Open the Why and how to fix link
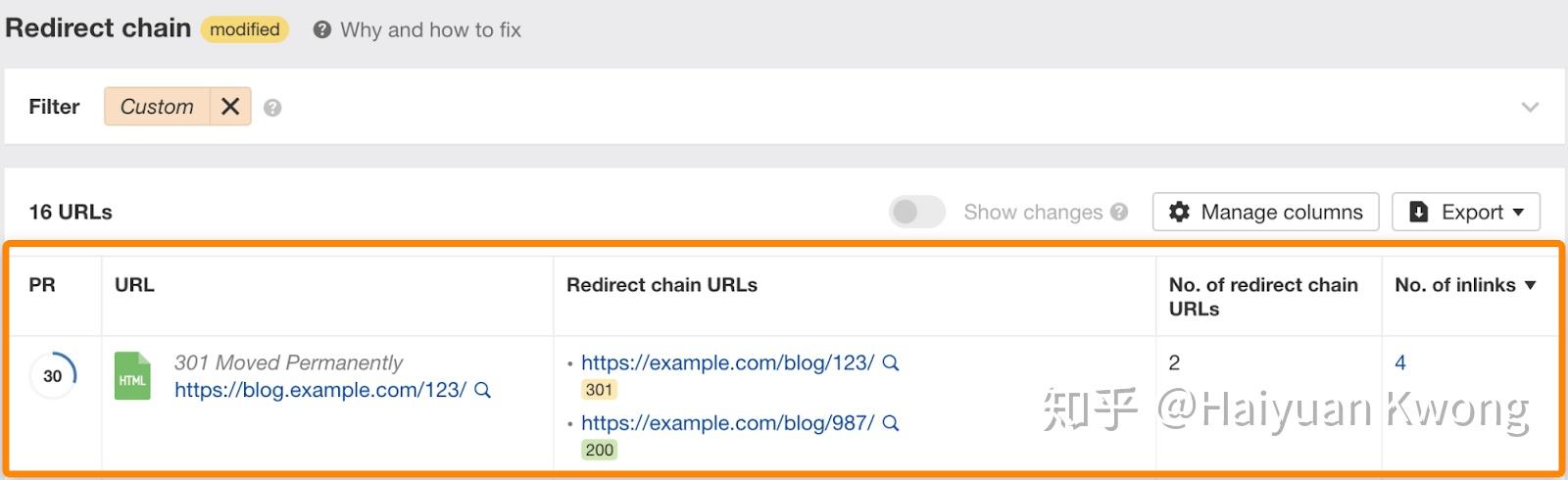 (430, 30)
